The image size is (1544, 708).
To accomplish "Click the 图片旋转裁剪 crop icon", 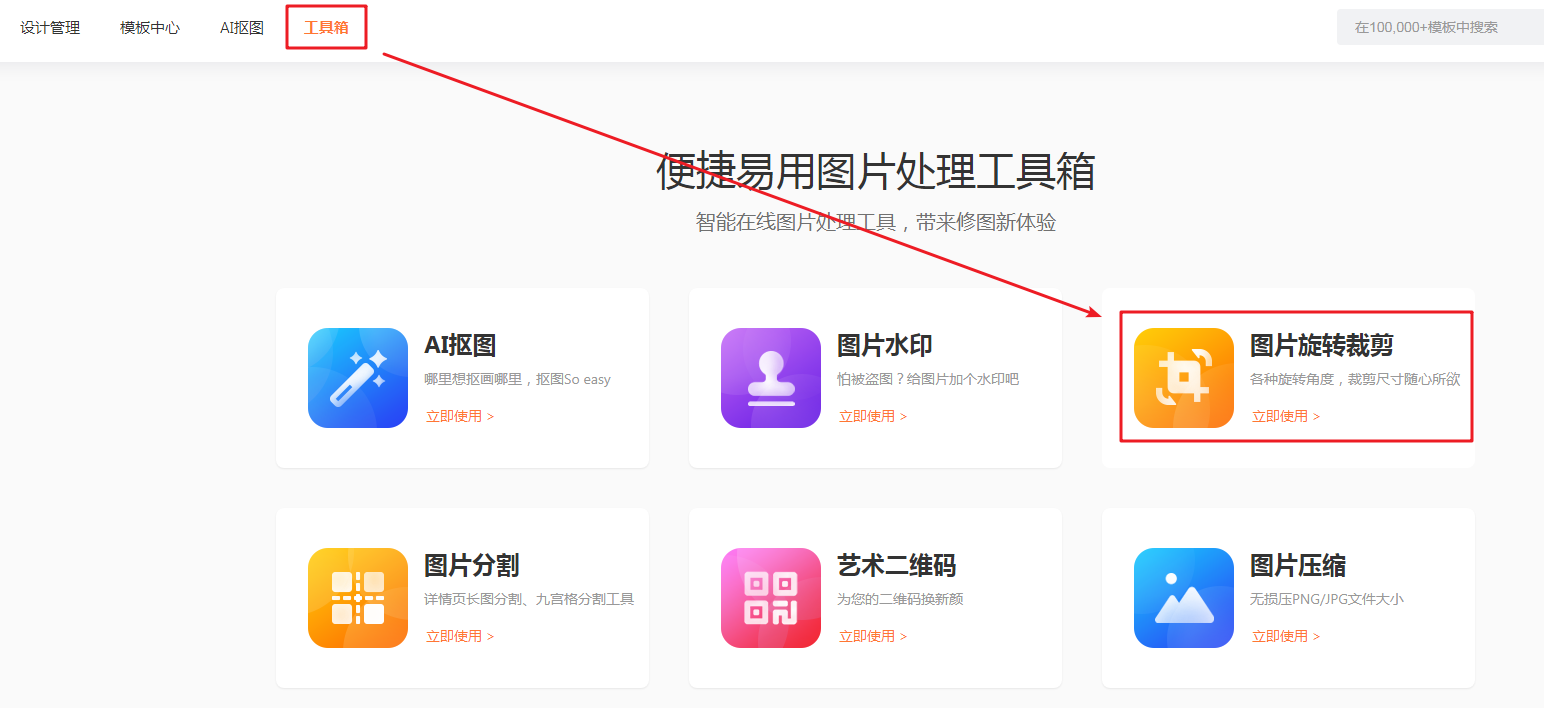I will 1184,378.
